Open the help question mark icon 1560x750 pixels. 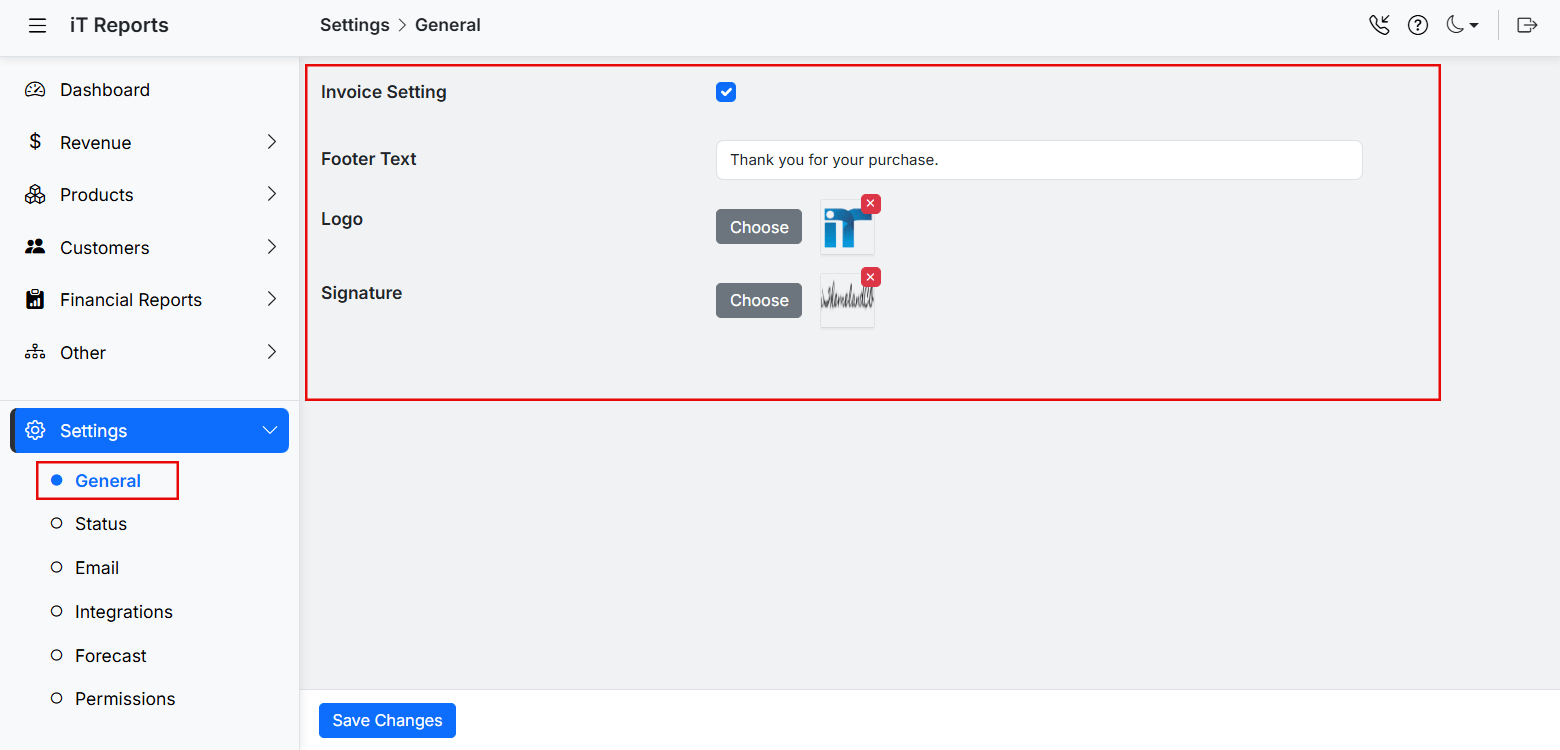click(1418, 26)
